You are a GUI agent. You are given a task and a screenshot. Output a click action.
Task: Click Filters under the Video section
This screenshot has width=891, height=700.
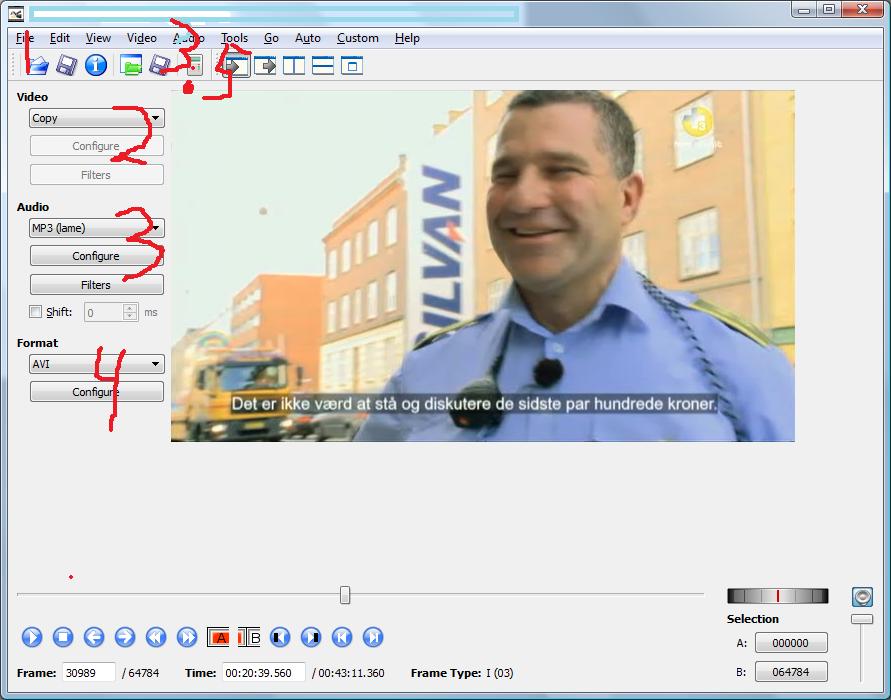[x=97, y=175]
